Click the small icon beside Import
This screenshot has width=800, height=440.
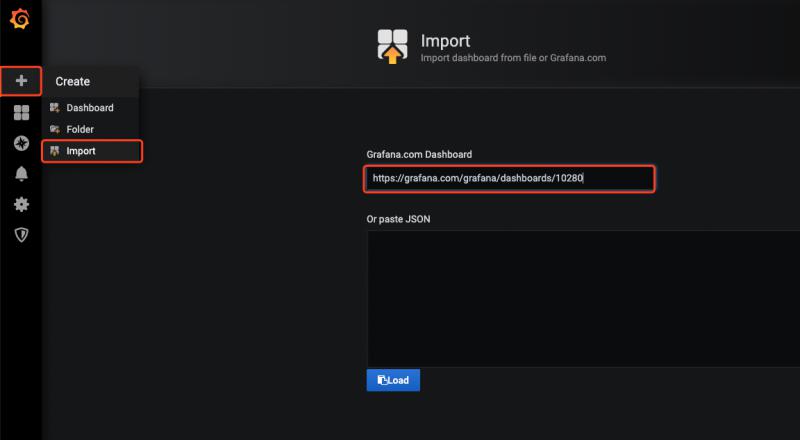point(55,151)
